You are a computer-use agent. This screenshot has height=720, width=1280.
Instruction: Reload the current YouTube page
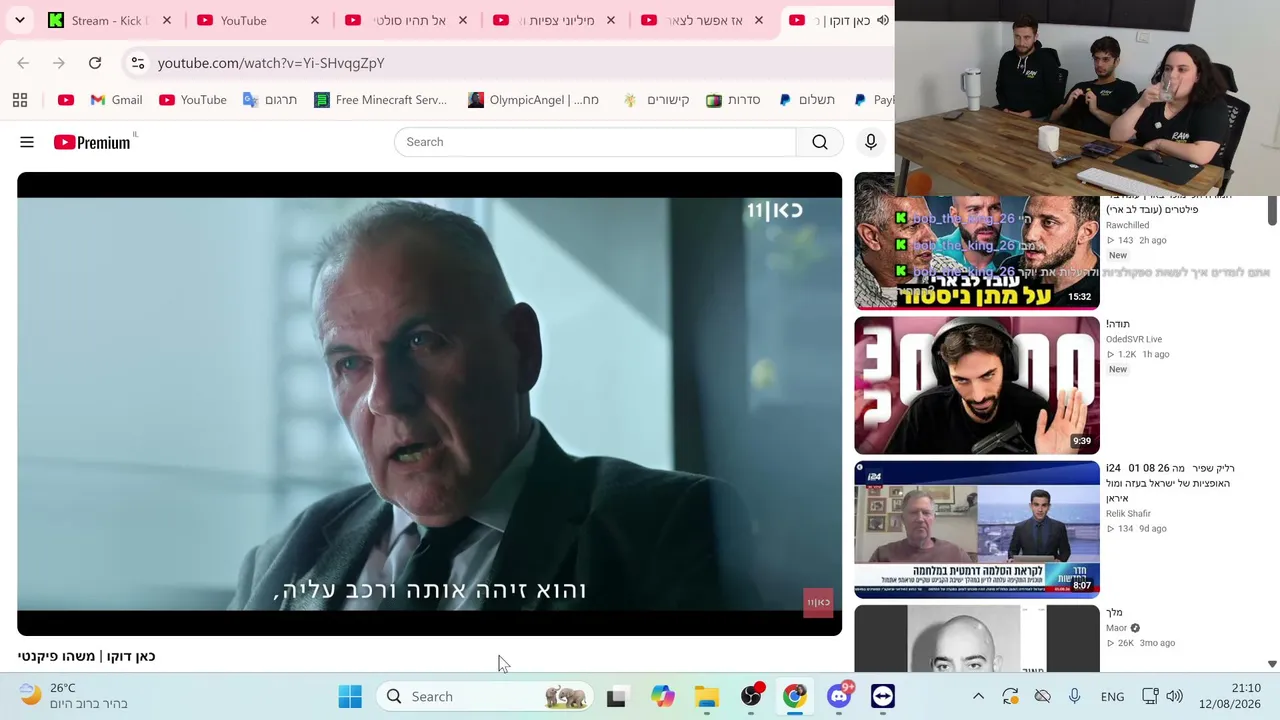(x=95, y=63)
